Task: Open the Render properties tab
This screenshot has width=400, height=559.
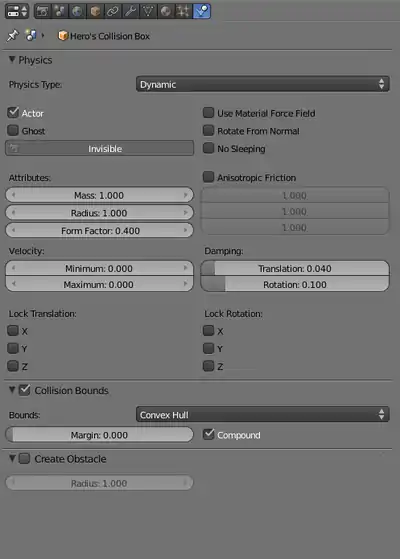Action: coord(43,11)
